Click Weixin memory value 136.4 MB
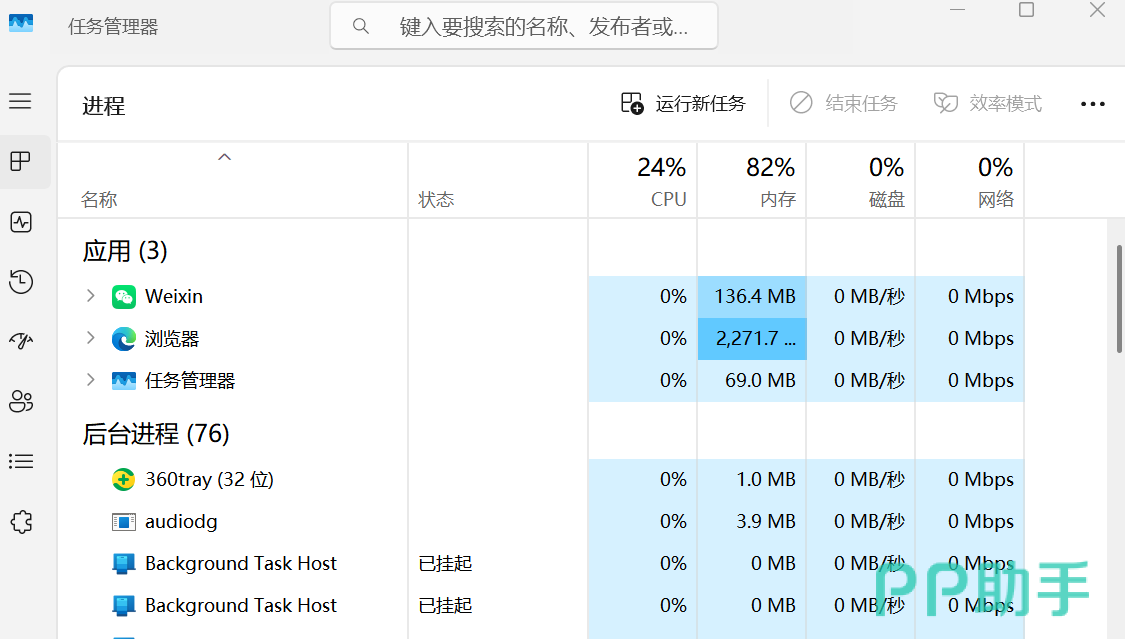Screen dimensions: 1125x639 (755, 296)
